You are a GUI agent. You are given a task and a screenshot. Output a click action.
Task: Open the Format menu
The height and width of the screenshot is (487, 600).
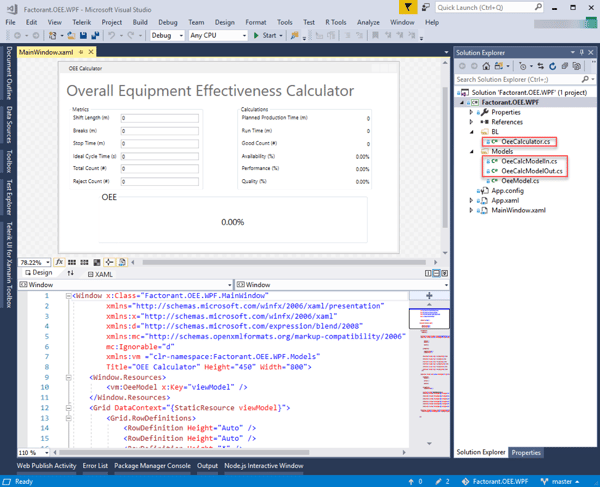tap(256, 22)
